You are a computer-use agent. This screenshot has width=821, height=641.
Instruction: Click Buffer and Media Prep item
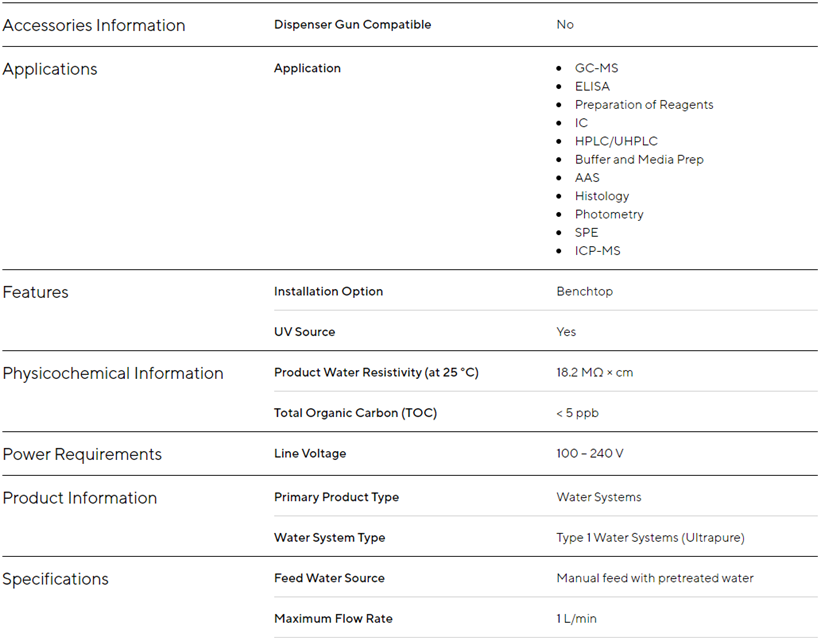[x=639, y=160]
